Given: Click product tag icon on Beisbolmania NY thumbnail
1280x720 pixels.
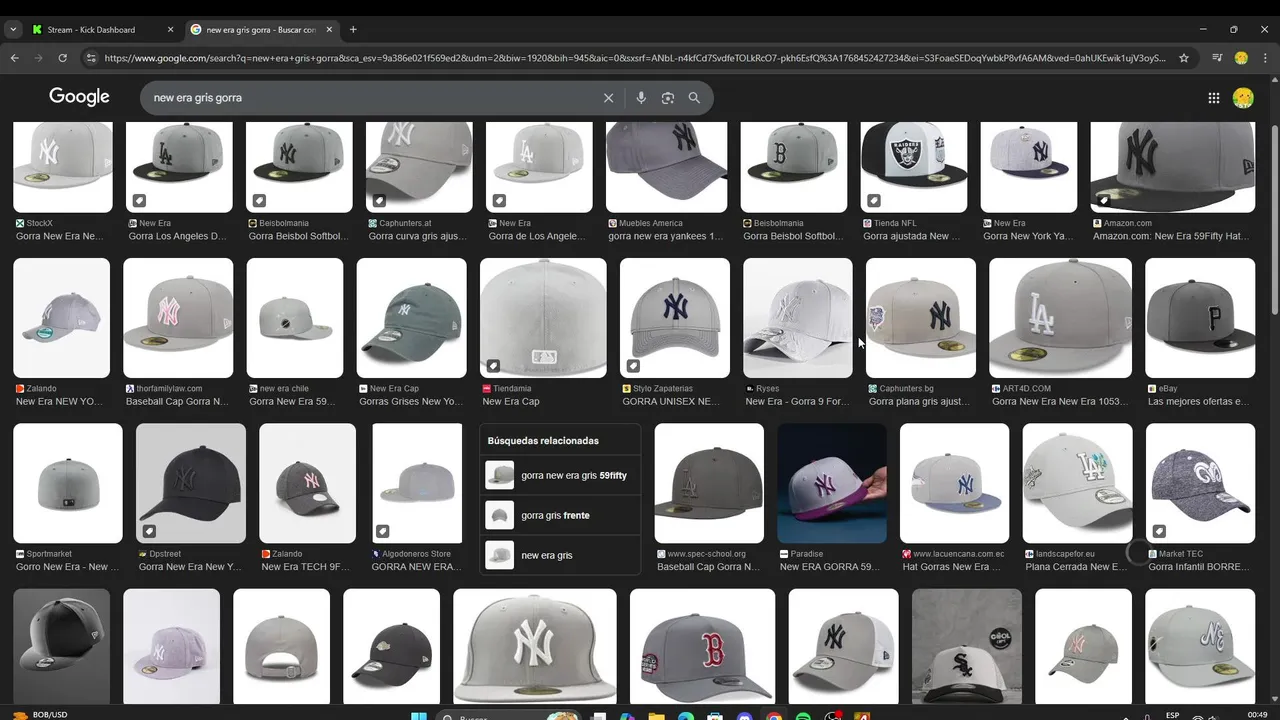Looking at the screenshot, I should coord(259,200).
